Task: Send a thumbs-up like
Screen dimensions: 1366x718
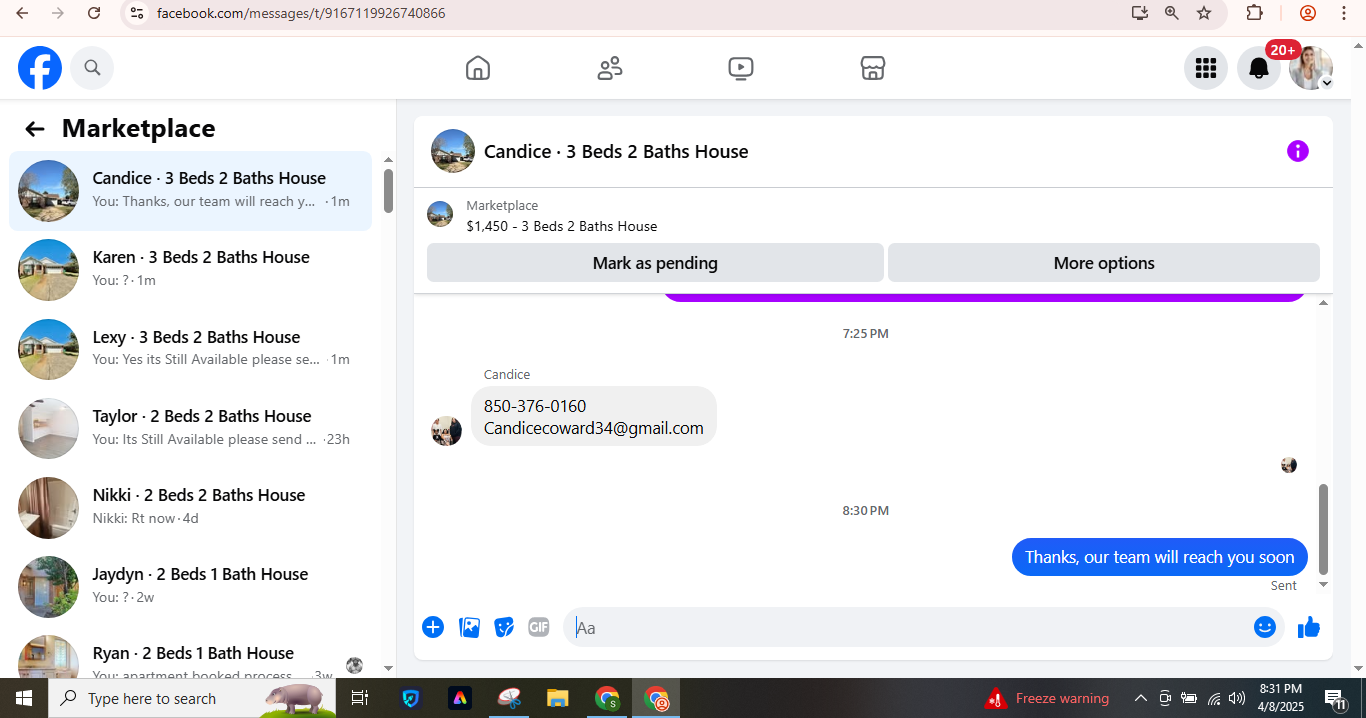Action: coord(1309,627)
